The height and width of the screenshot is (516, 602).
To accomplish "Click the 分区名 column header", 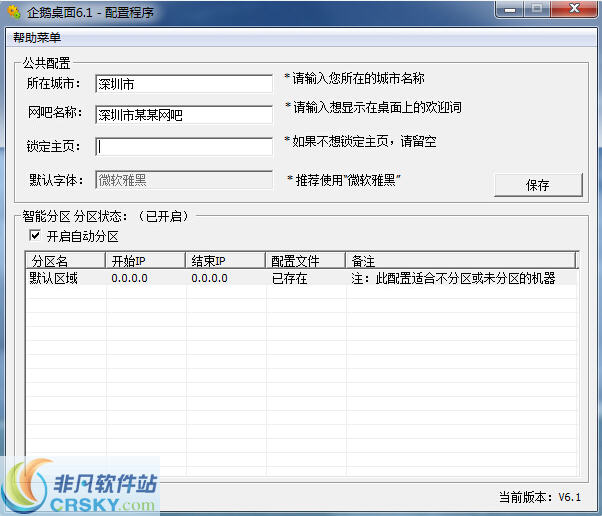I will pos(66,261).
